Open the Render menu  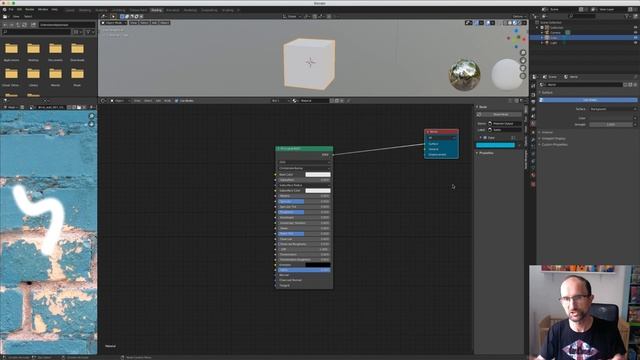30,9
